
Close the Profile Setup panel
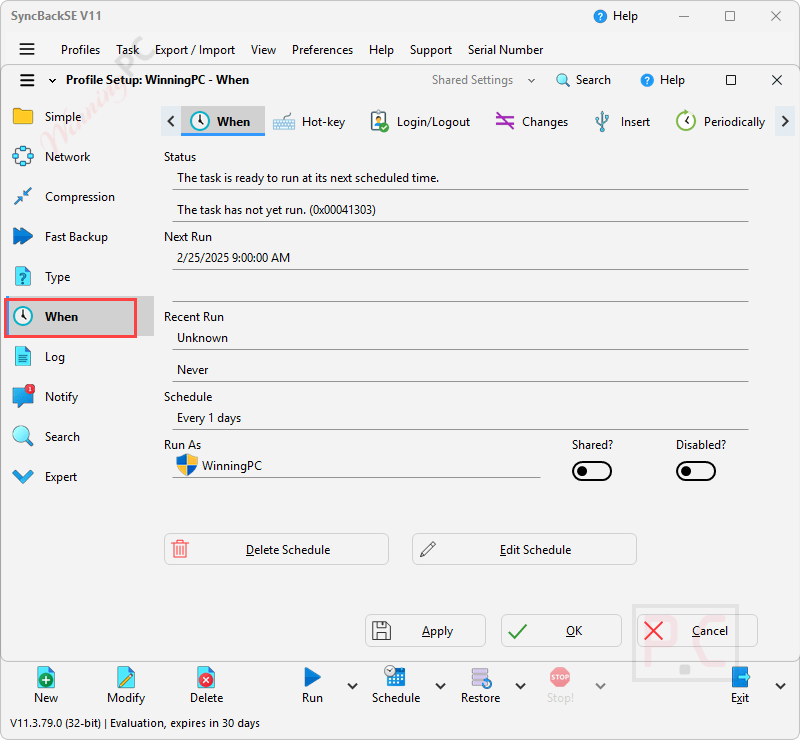[x=777, y=80]
